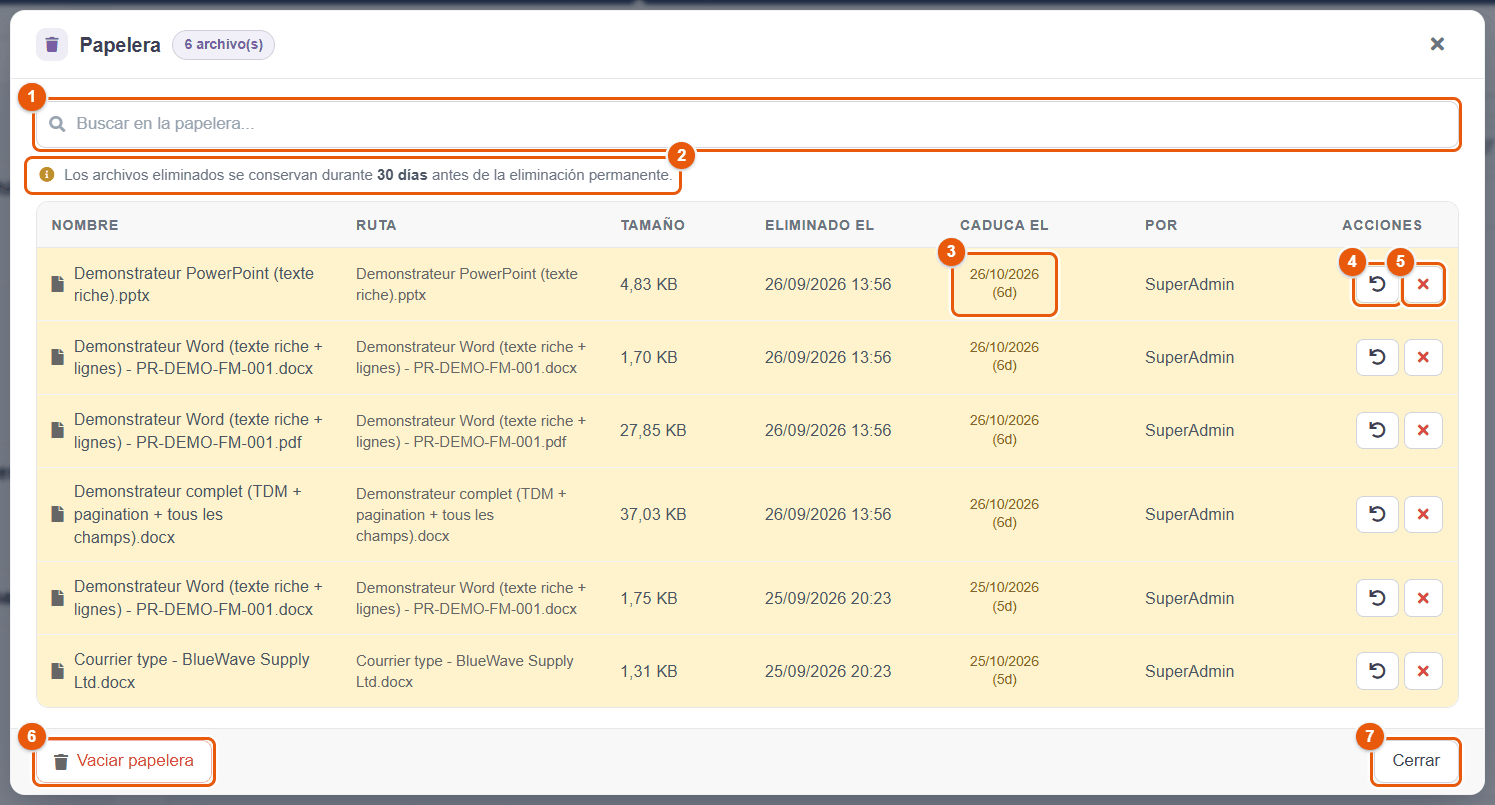The width and height of the screenshot is (1495, 805).
Task: Select the '4,83 KB' size cell
Action: (x=649, y=285)
